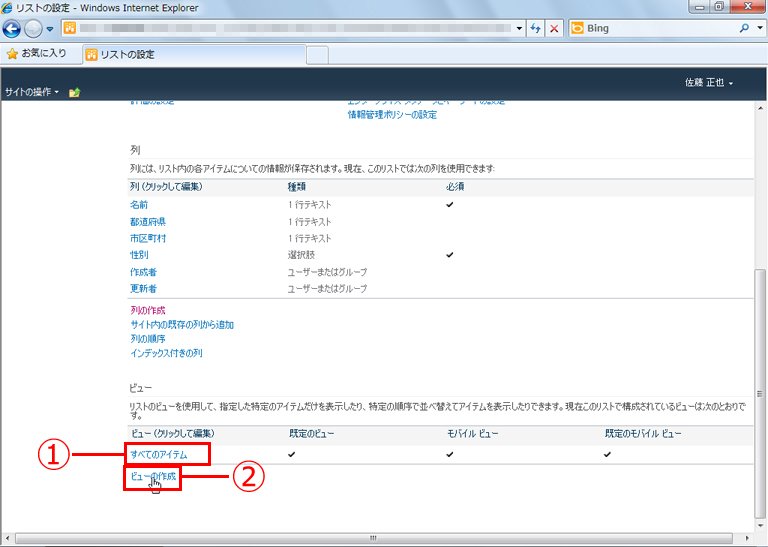
Task: Open the recent pages dropdown arrow
Action: tap(50, 29)
